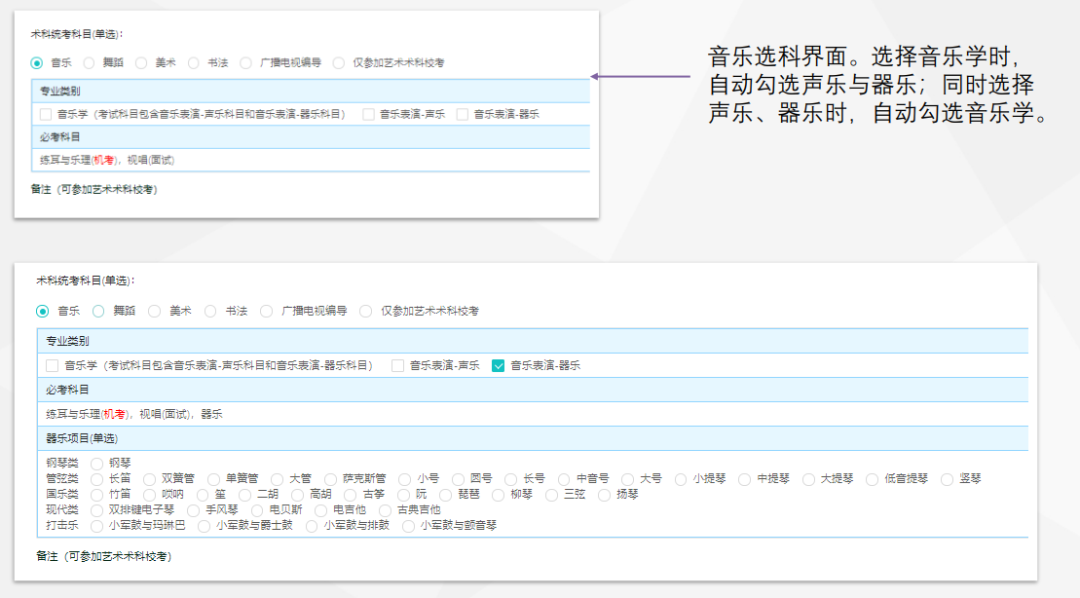Select 舞蹈 radio in lower form
Viewport: 1080px width, 598px height.
coord(98,311)
